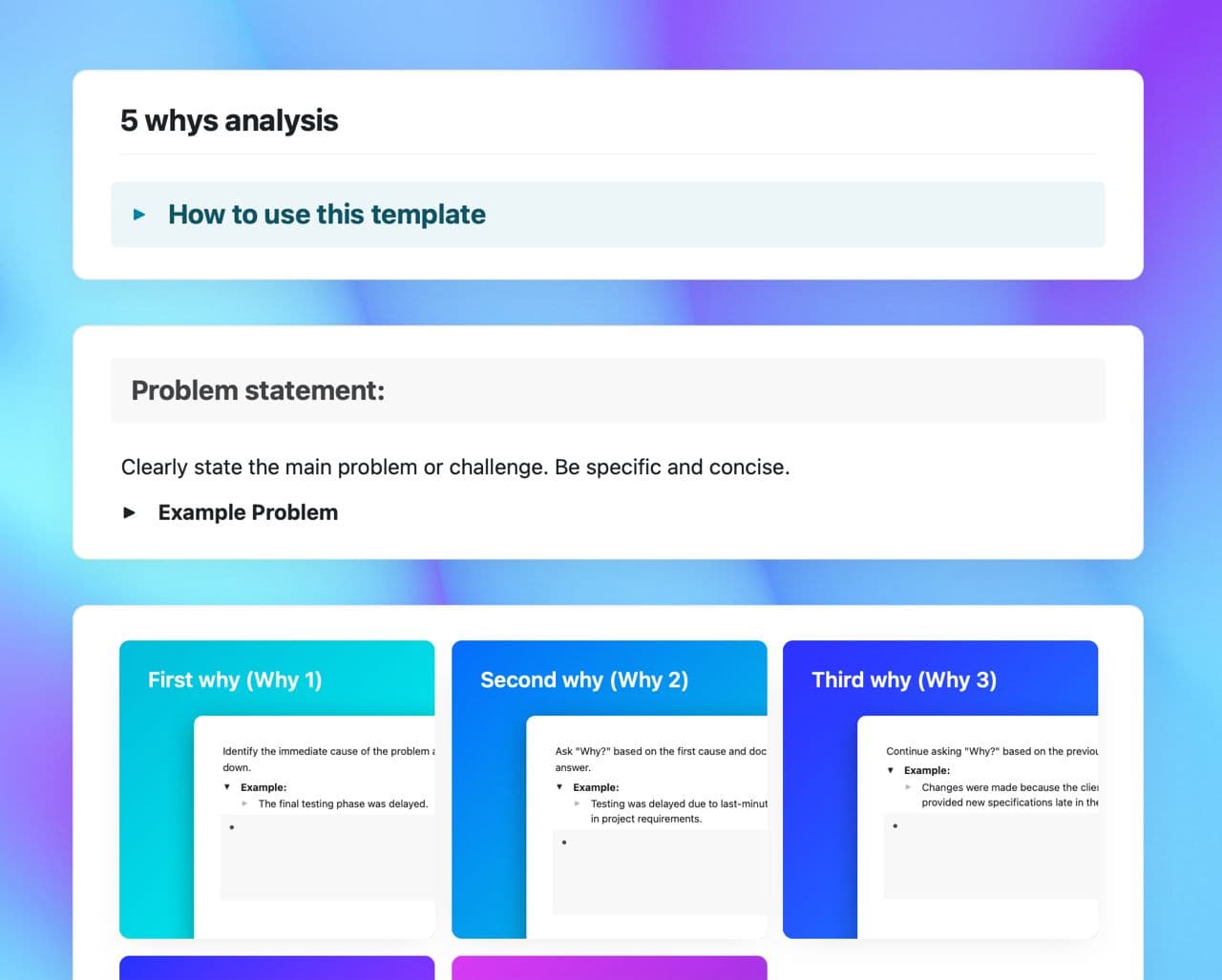This screenshot has width=1222, height=980.
Task: Expand the "How to use this template" toggle
Action: [x=139, y=215]
